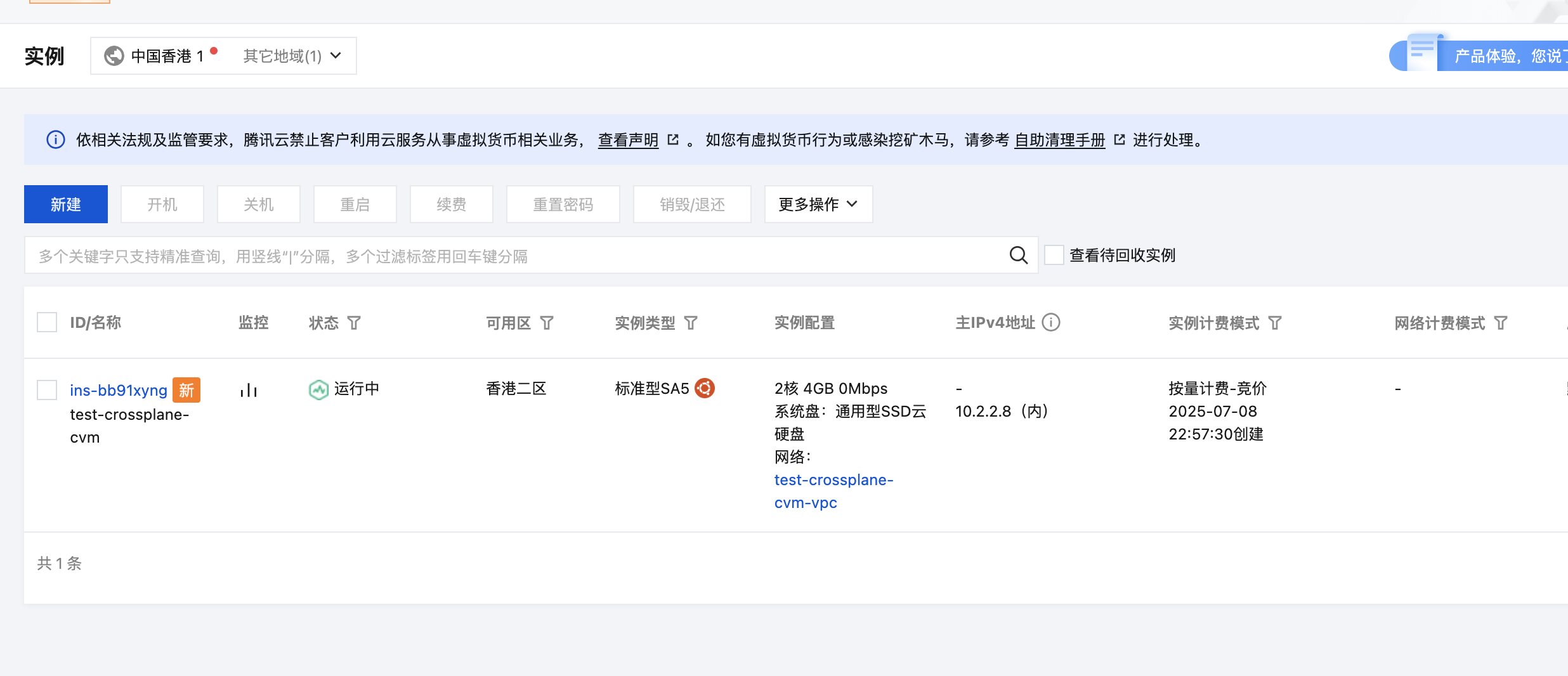
Task: Click the 监控 column header
Action: pos(254,322)
